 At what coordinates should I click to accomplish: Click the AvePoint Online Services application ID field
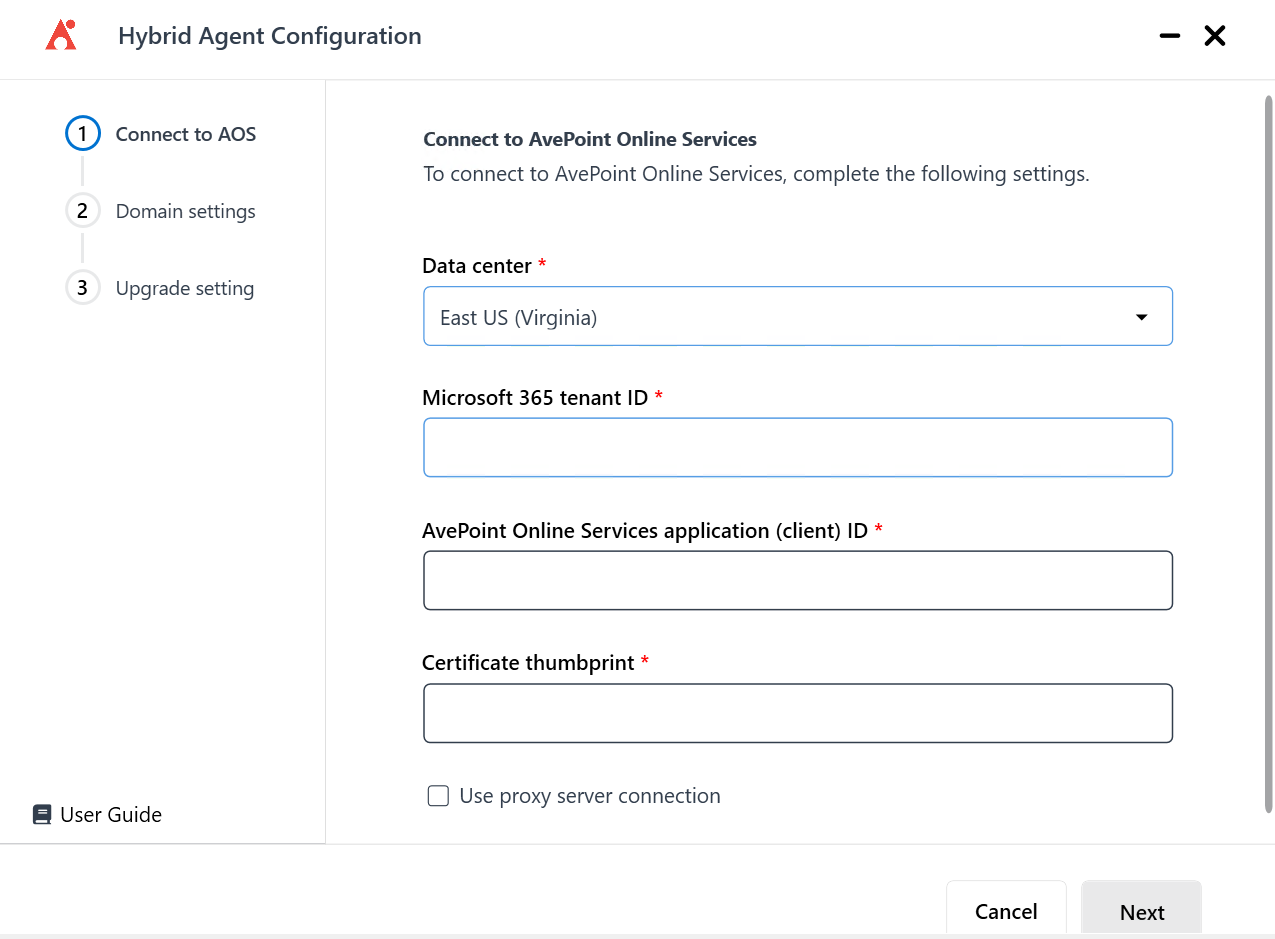(x=798, y=580)
